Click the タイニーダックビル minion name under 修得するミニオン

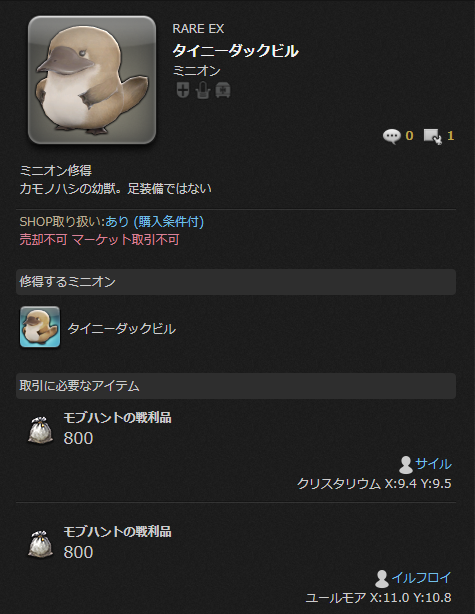pyautogui.click(x=122, y=329)
